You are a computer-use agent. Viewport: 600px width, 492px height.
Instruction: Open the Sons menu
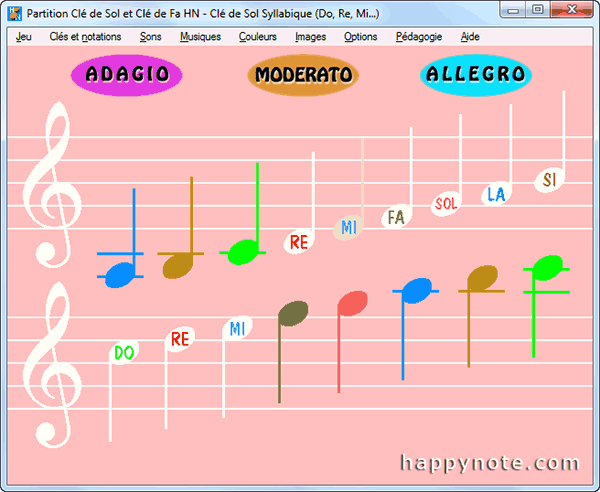tap(150, 37)
